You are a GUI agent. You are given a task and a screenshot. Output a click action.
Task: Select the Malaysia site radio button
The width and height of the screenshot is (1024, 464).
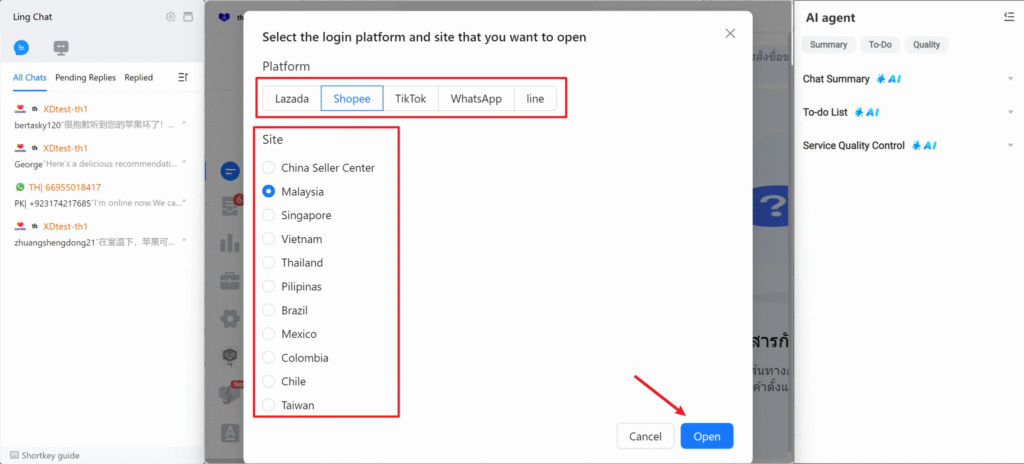268,191
